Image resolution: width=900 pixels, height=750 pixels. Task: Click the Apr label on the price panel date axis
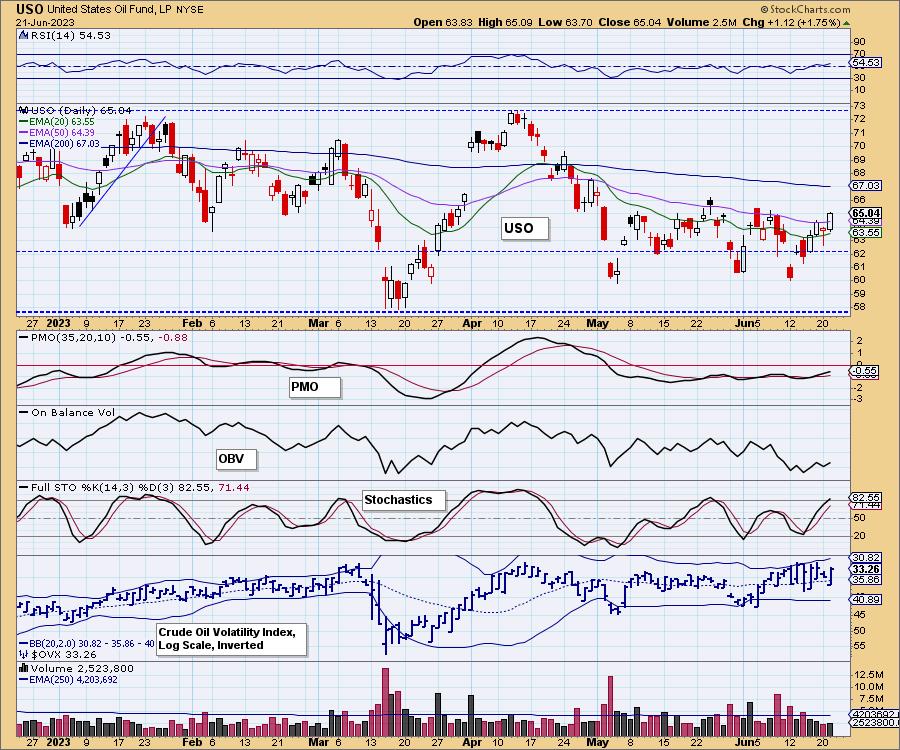(472, 323)
